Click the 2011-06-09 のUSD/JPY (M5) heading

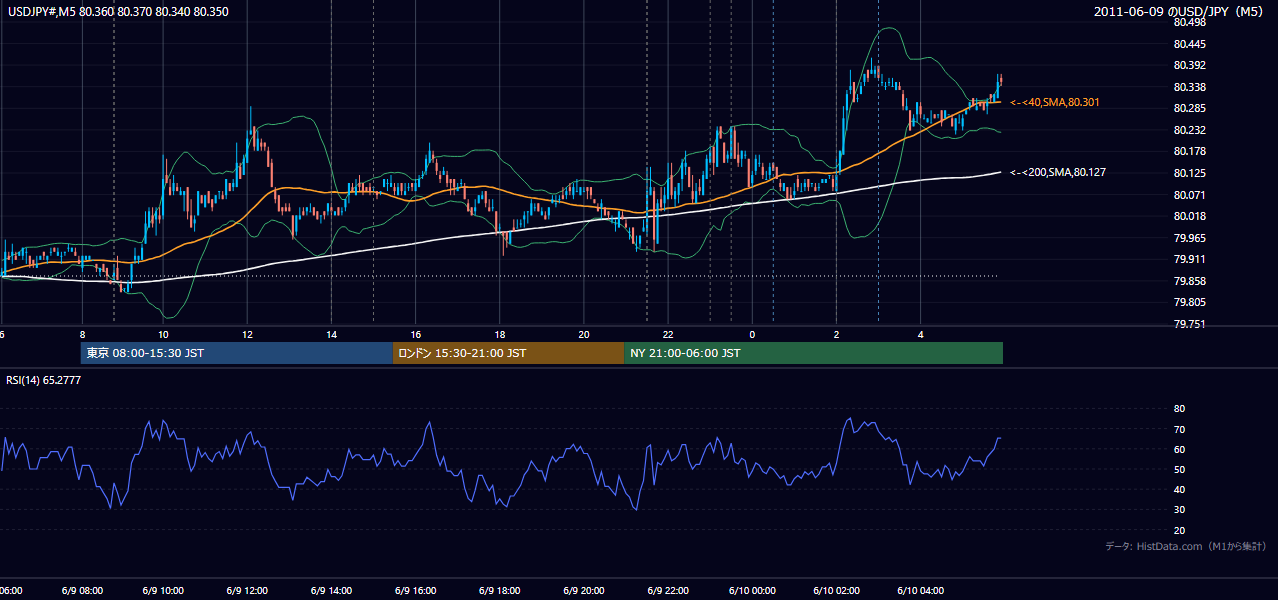pyautogui.click(x=1180, y=11)
